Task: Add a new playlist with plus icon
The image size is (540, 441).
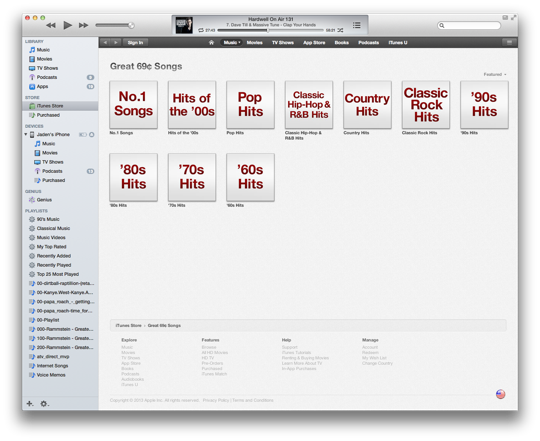Action: [x=30, y=403]
